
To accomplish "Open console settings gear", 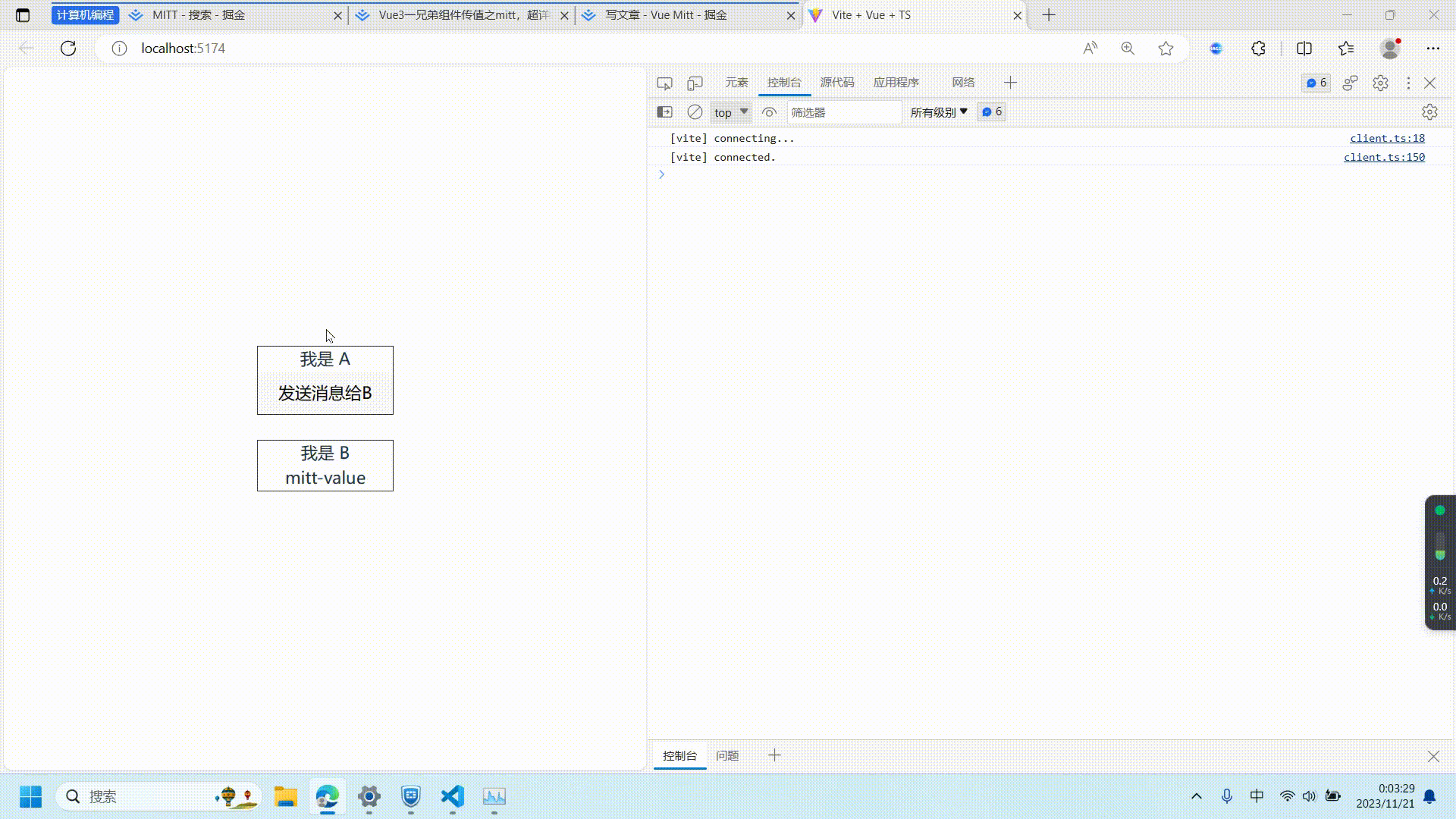I will click(1429, 112).
